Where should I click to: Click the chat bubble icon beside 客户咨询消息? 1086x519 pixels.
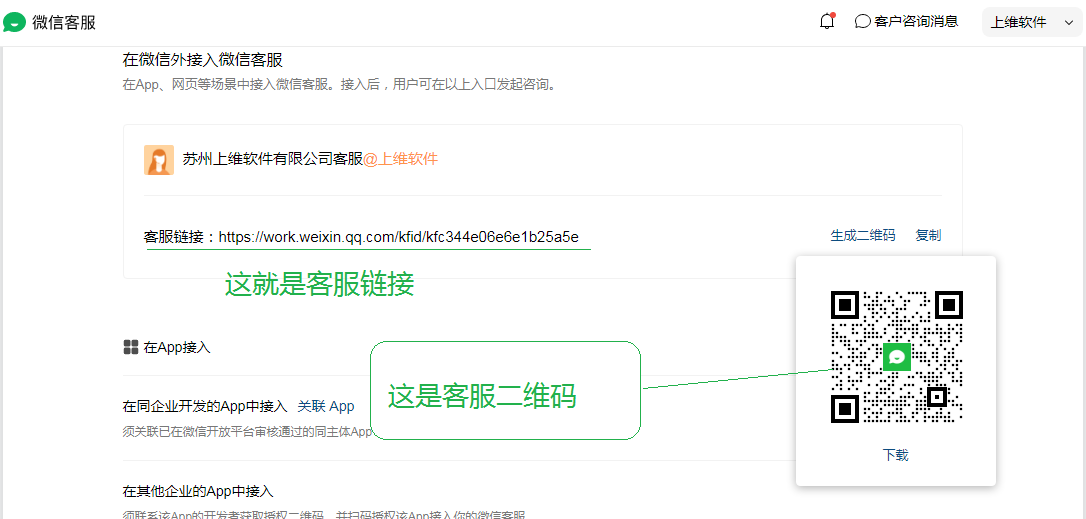click(862, 21)
